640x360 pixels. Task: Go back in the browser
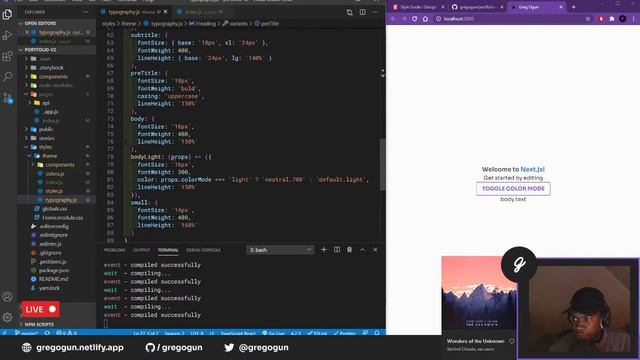393,19
